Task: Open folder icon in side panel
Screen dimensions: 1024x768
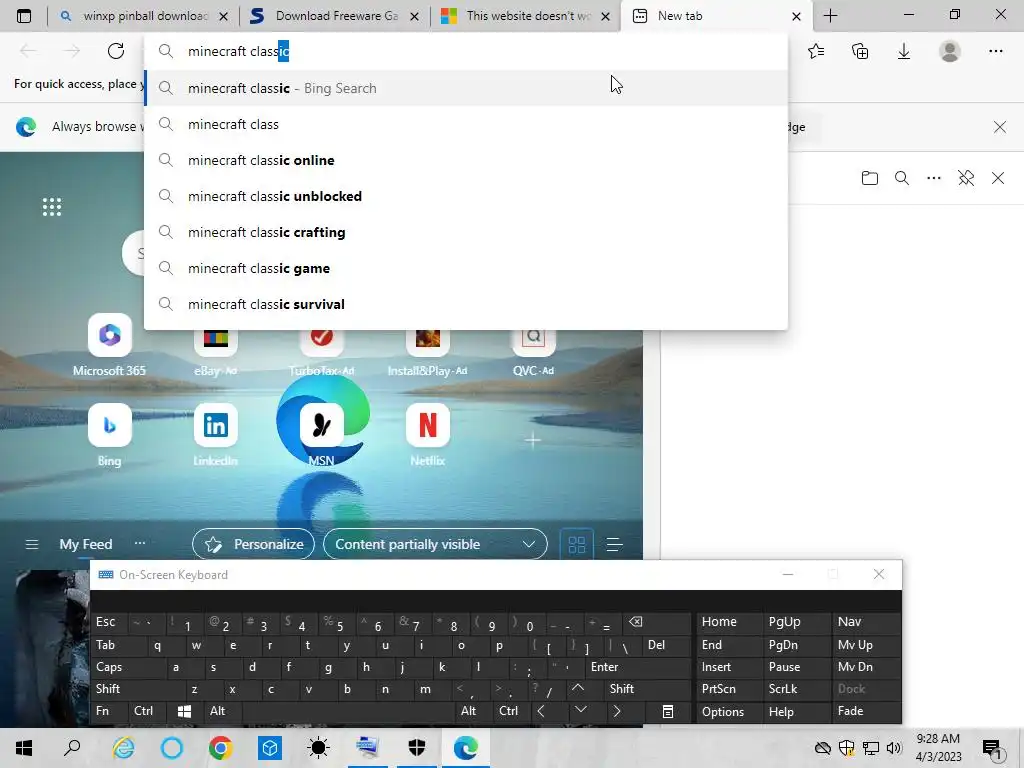Action: tap(869, 178)
